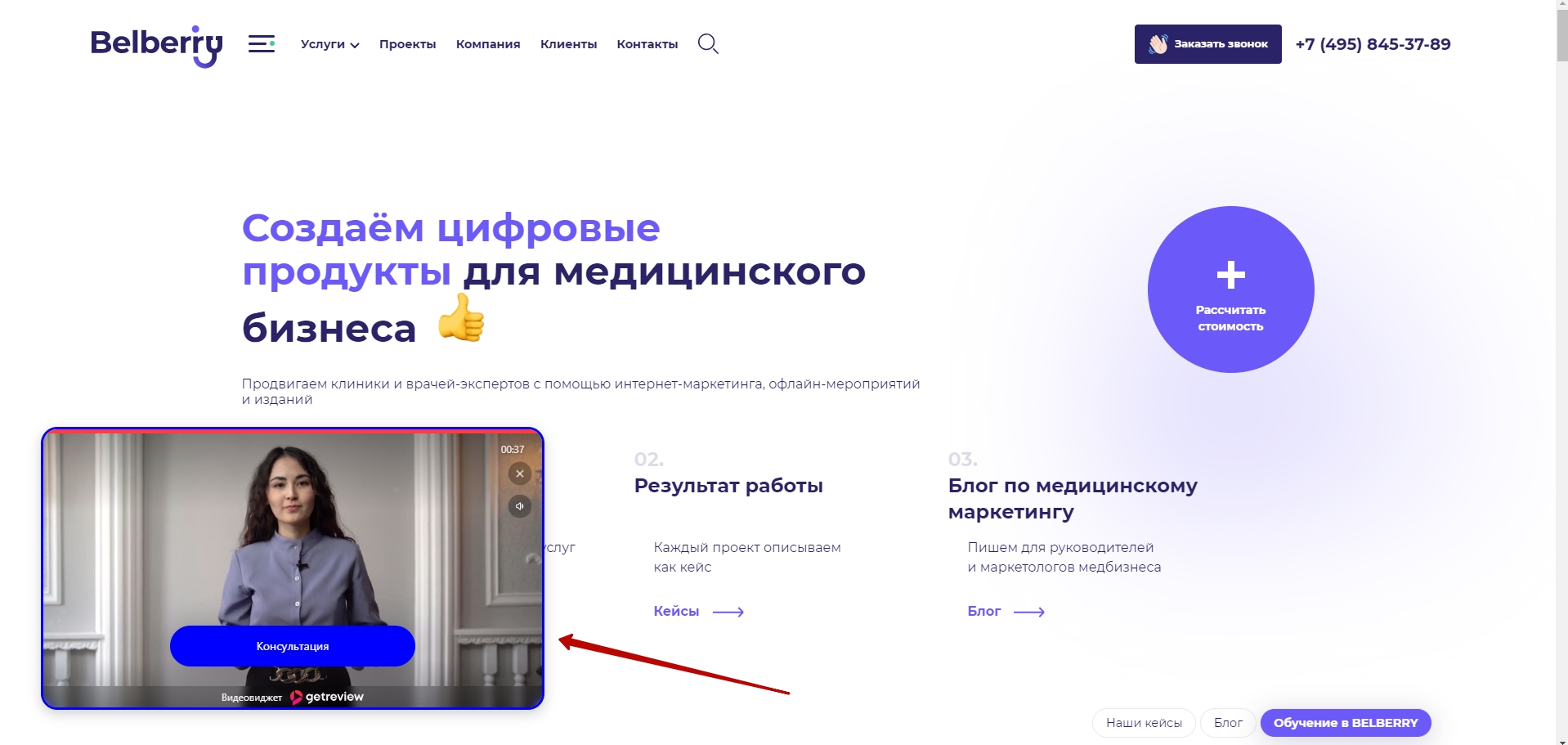
Task: Call the phone number +7 (495) 845-37-89
Action: pyautogui.click(x=1373, y=44)
